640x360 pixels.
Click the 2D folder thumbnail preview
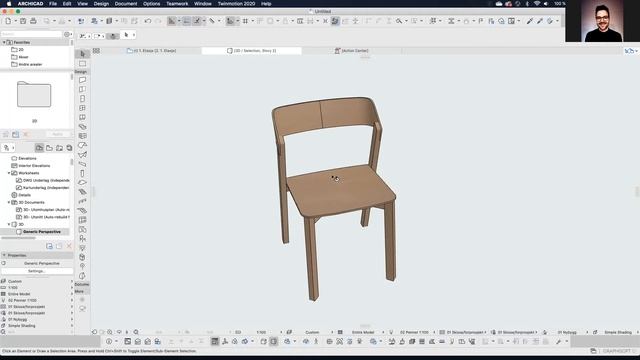(x=34, y=94)
